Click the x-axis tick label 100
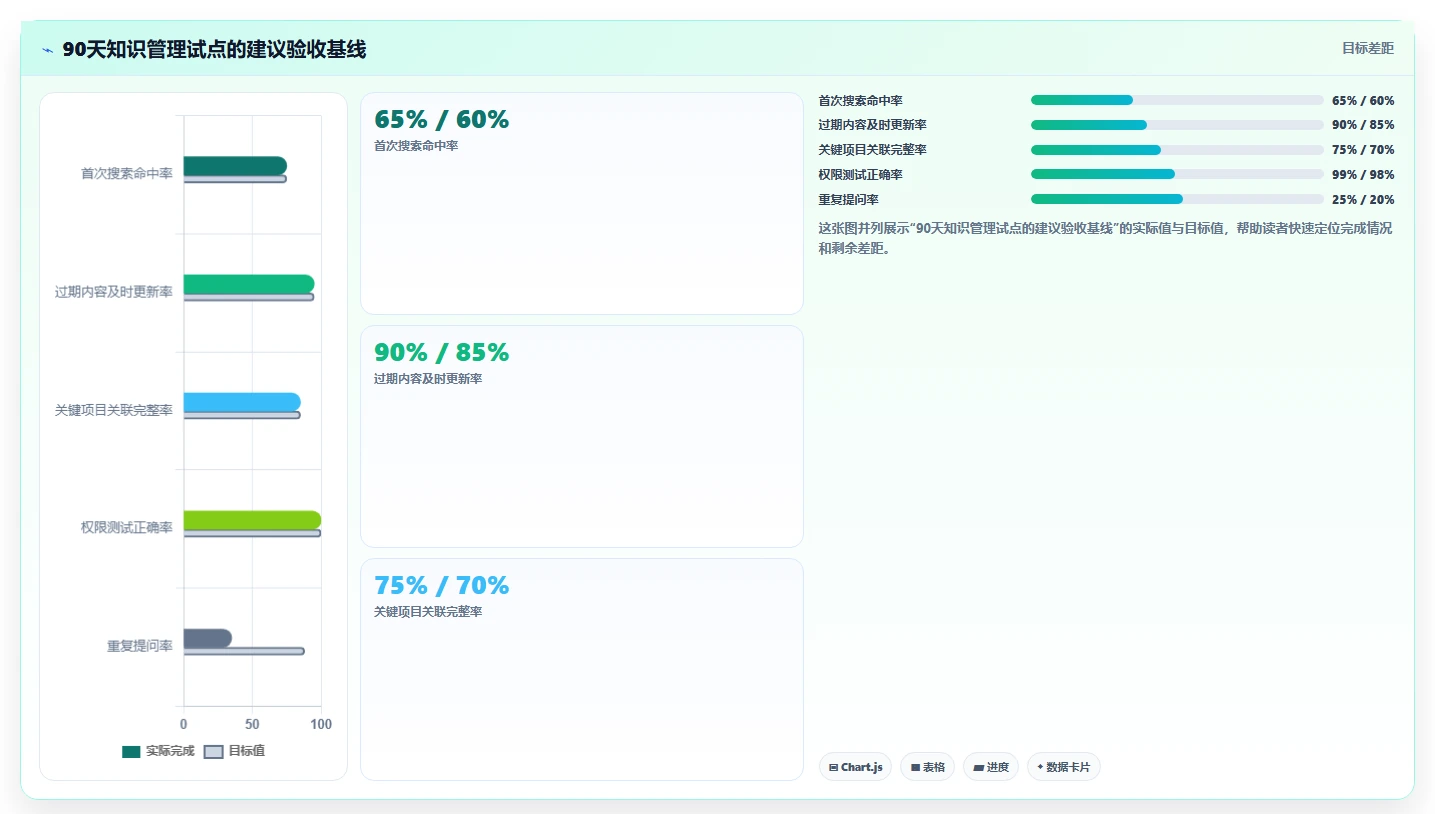The width and height of the screenshot is (1435, 814). 321,724
